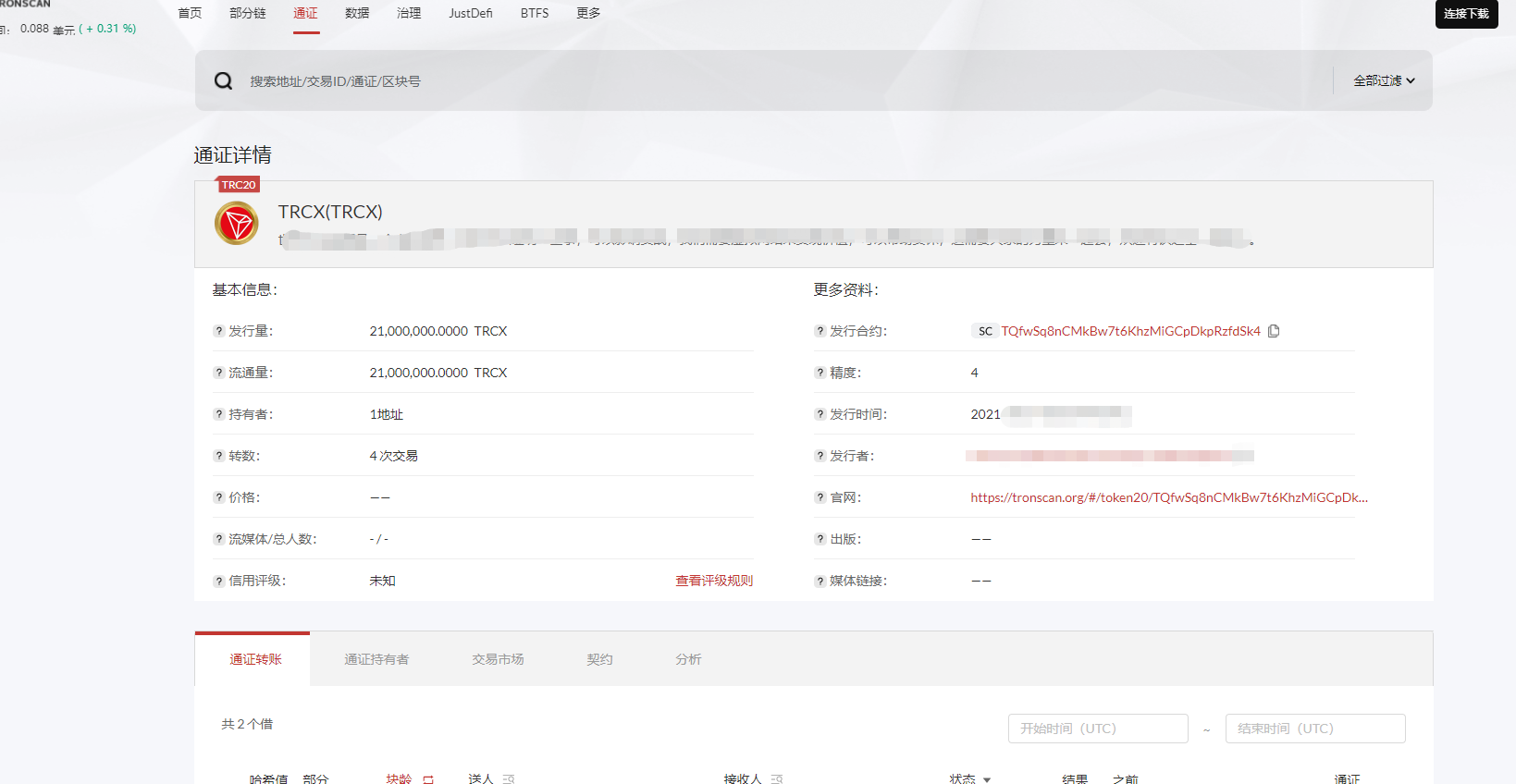This screenshot has height=784, width=1516.
Task: Open the 数据 menu
Action: 357,13
